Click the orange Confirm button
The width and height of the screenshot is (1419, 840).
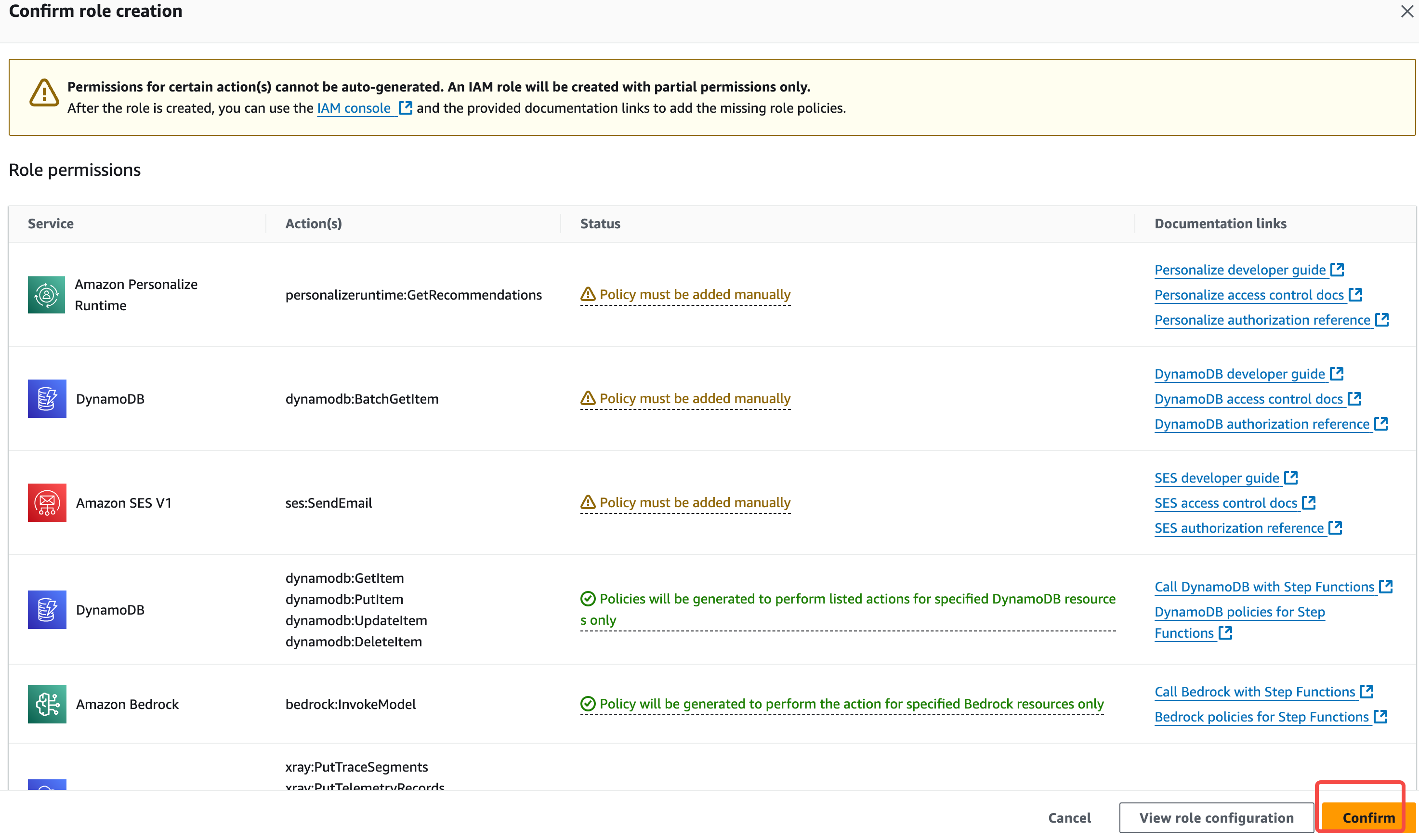point(1368,818)
